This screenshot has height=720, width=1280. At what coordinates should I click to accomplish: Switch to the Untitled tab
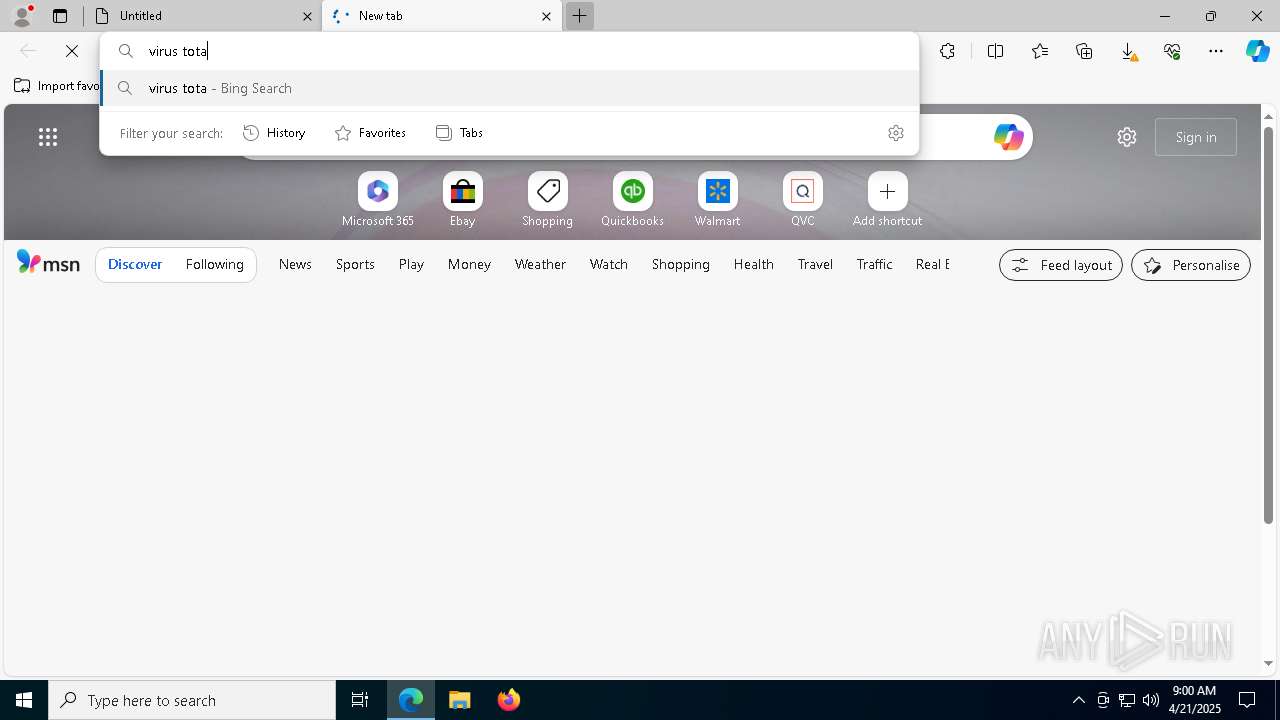pyautogui.click(x=203, y=16)
